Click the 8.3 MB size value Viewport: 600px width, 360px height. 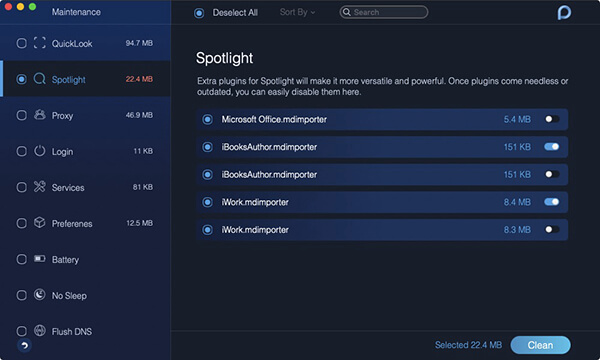517,230
